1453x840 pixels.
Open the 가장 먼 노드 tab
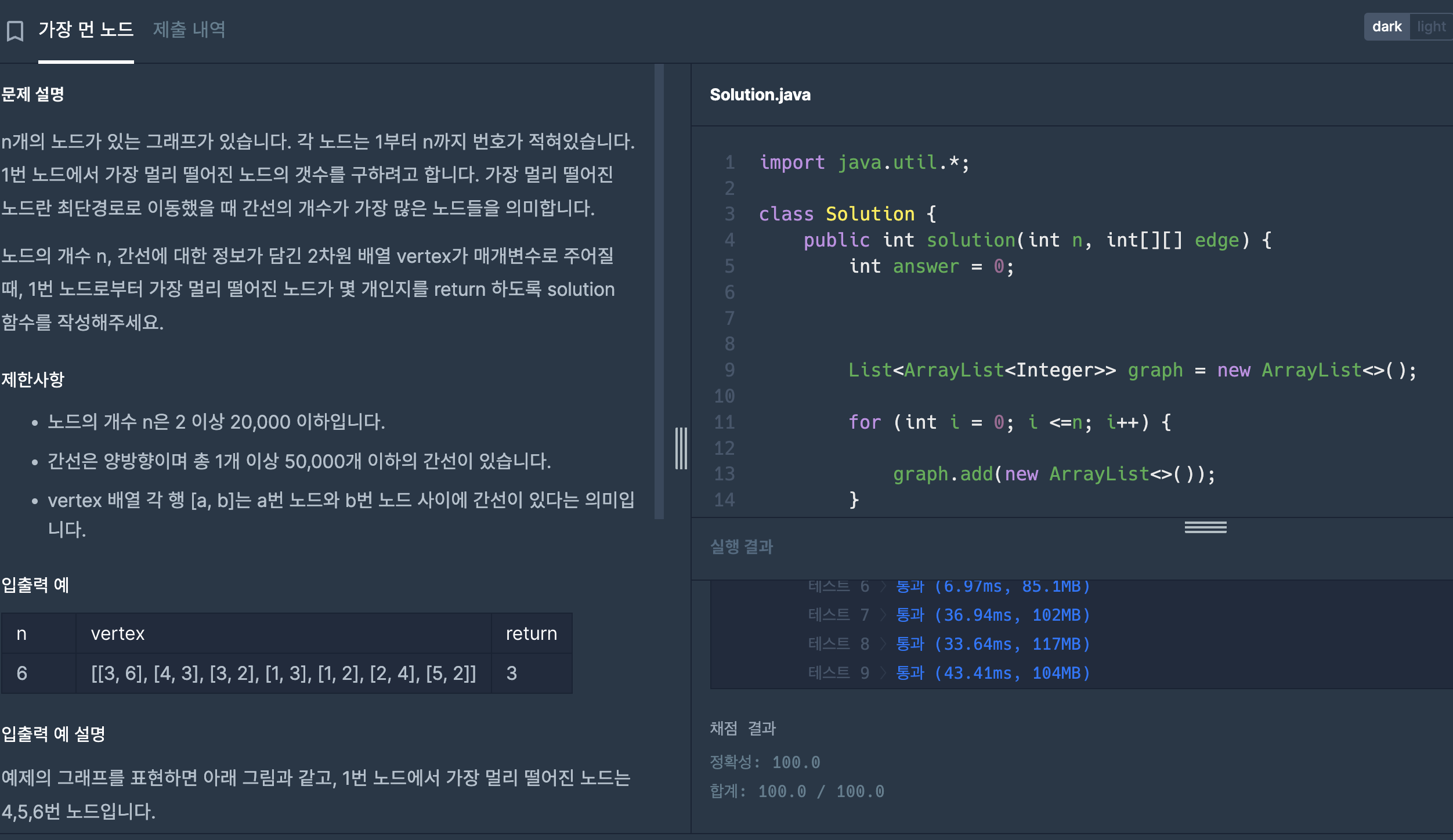86,29
